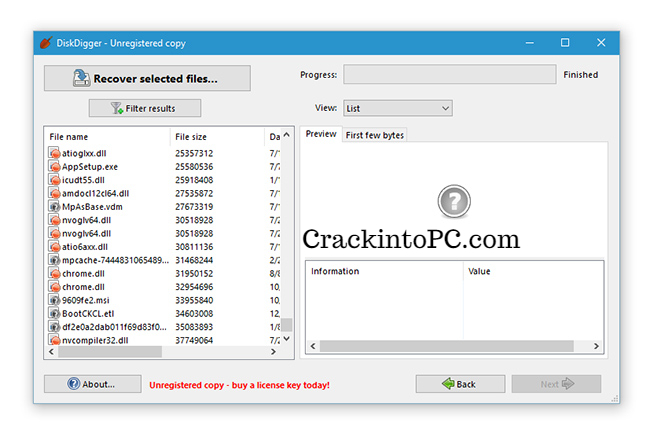Expand the View dropdown showing List
Viewport: 650px width, 422px height.
(x=398, y=108)
